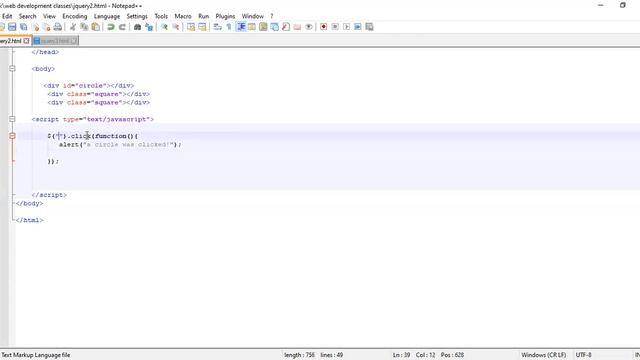The image size is (640, 360).
Task: Open Find with the binoculars icon
Action: 138,27
